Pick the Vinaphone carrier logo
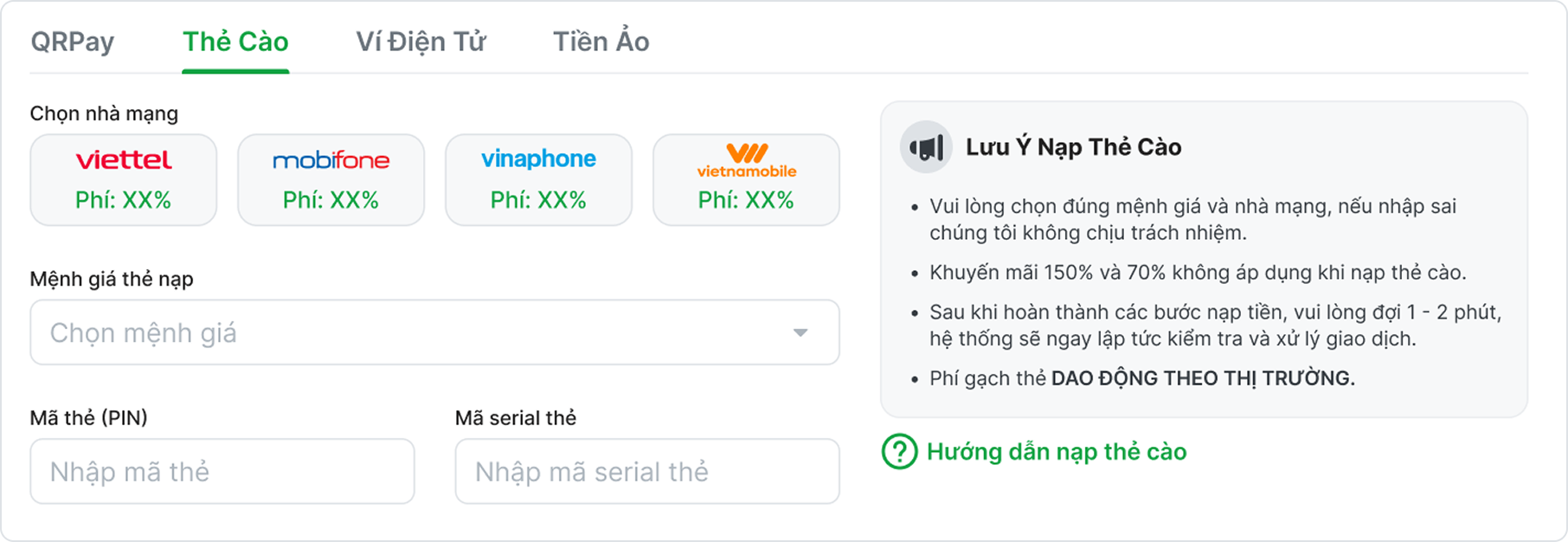This screenshot has width=1568, height=542. tap(538, 158)
